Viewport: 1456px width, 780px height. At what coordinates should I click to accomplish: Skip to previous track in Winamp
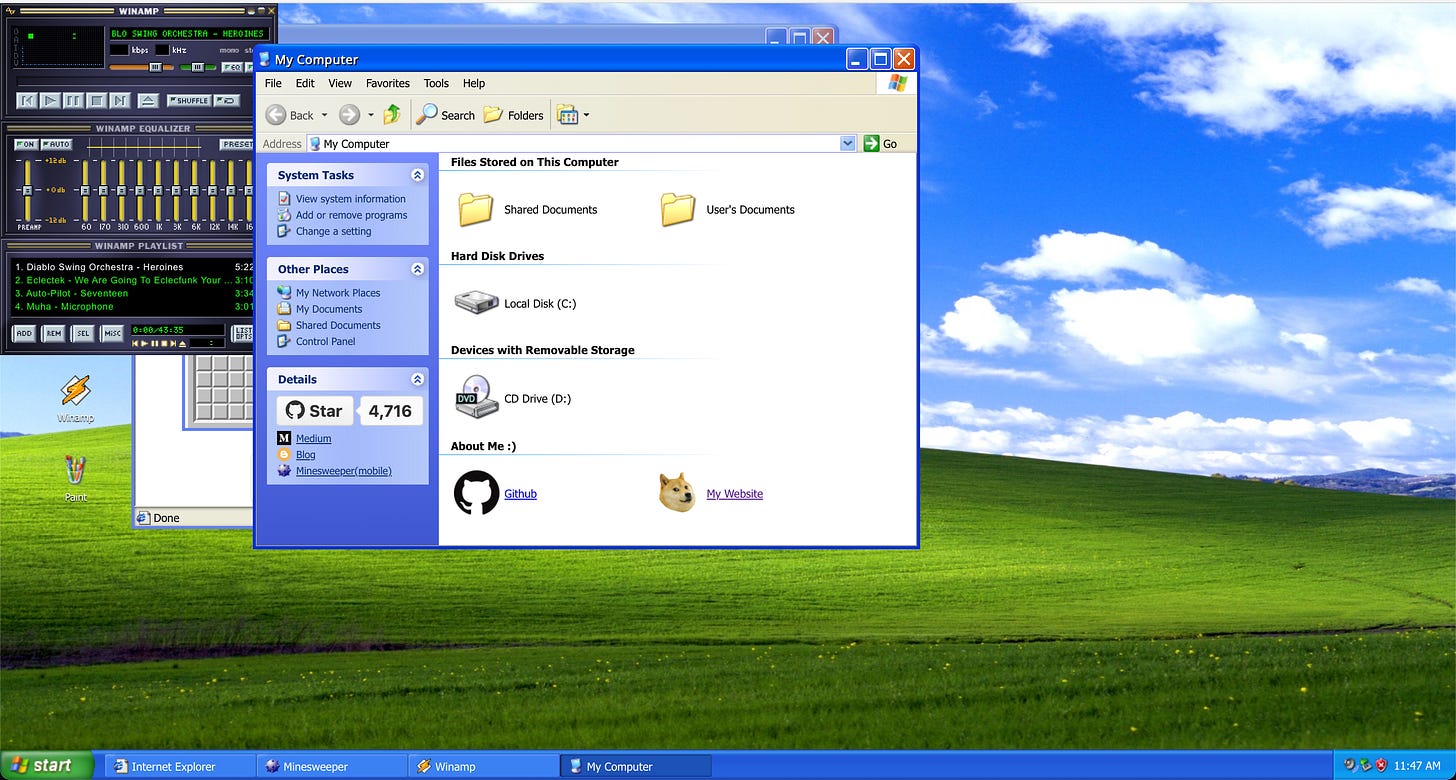(27, 100)
